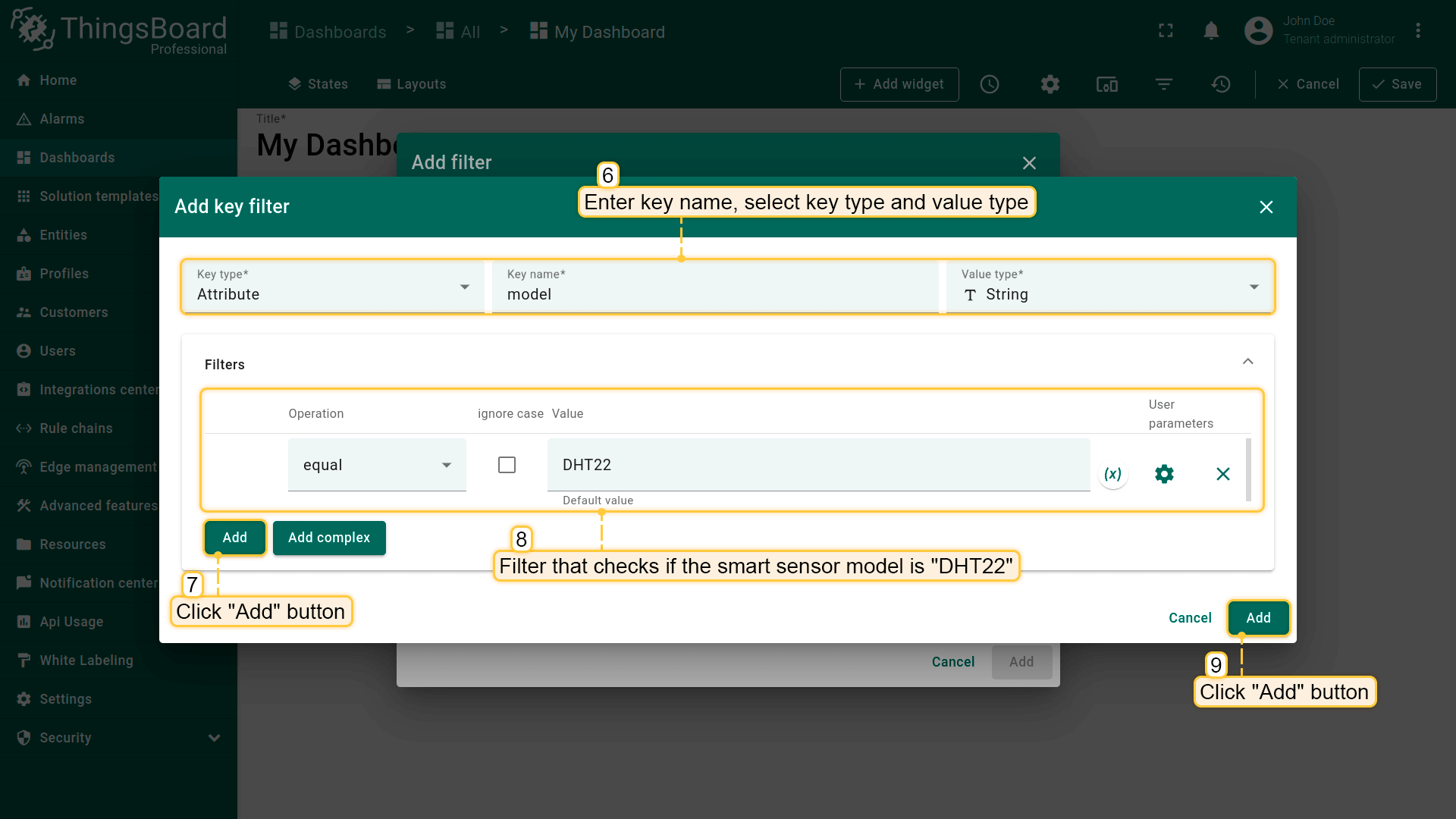Go to Alarms menu item
Viewport: 1456px width, 819px height.
coord(61,119)
